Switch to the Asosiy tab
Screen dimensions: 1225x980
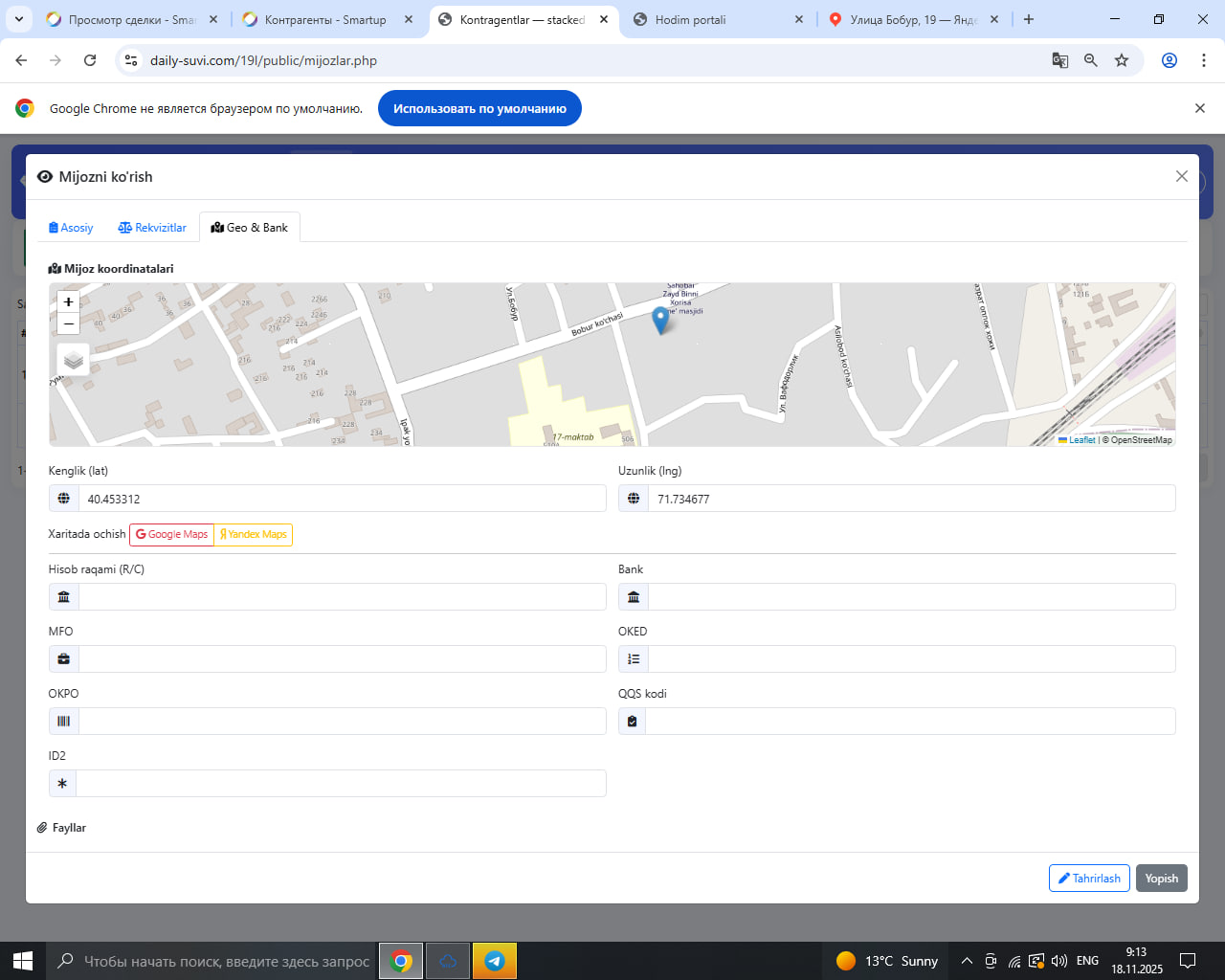coord(71,228)
